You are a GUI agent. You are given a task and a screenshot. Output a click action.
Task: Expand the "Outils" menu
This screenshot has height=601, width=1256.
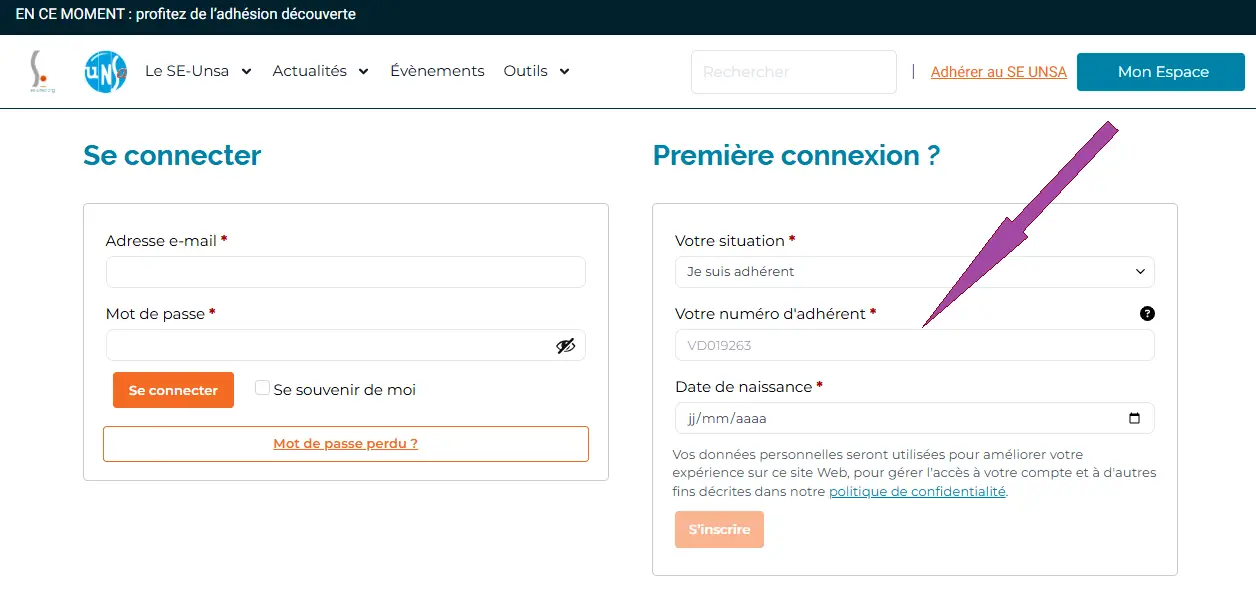(x=536, y=72)
